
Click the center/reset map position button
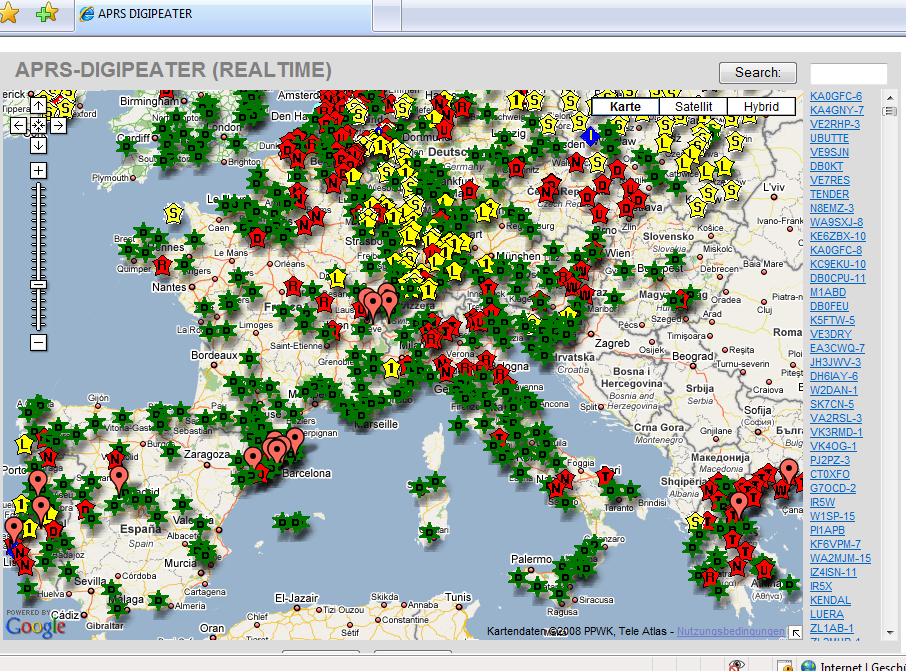[38, 125]
